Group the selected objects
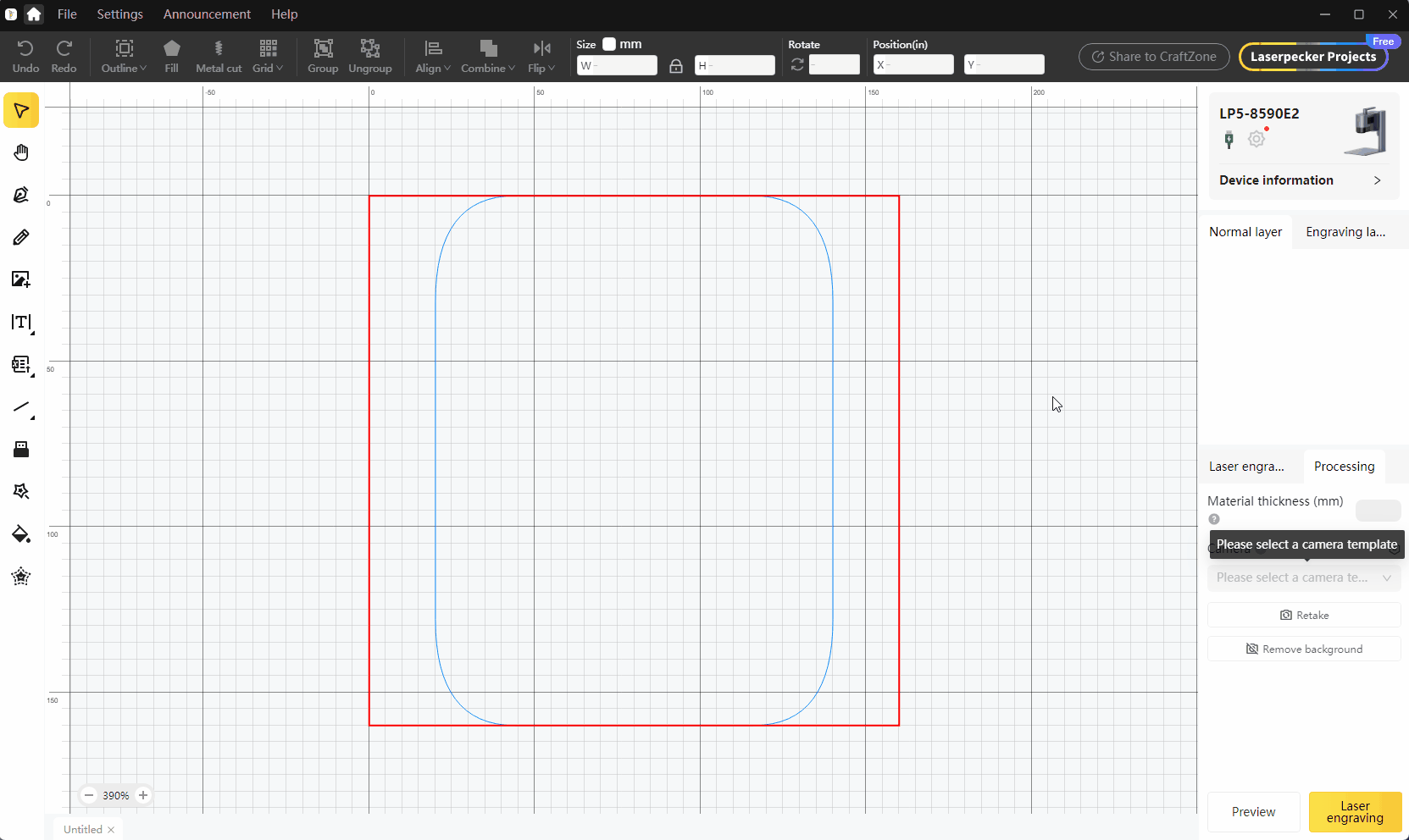Screen dimensions: 1409x840 tap(323, 57)
